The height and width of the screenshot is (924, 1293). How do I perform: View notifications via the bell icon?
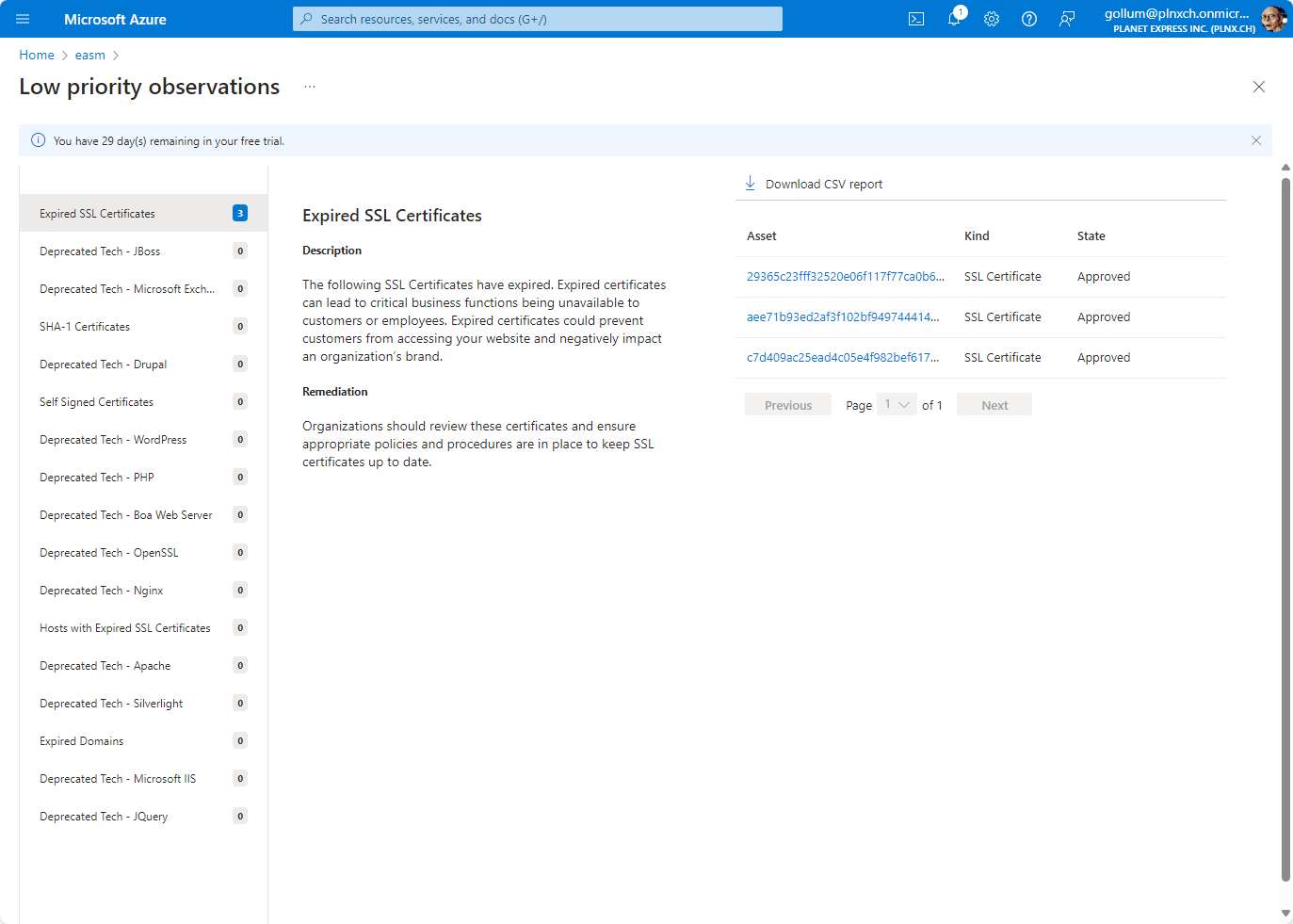[x=953, y=18]
